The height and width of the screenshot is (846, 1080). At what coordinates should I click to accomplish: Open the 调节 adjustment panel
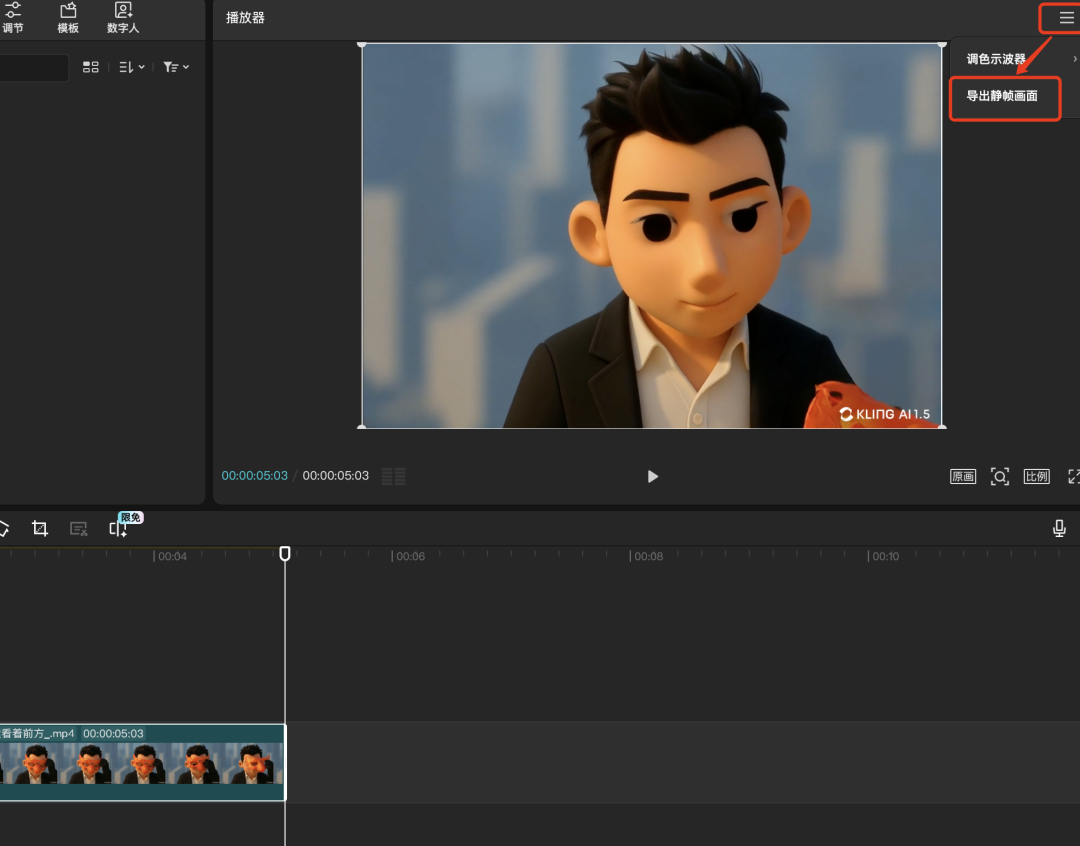click(14, 18)
